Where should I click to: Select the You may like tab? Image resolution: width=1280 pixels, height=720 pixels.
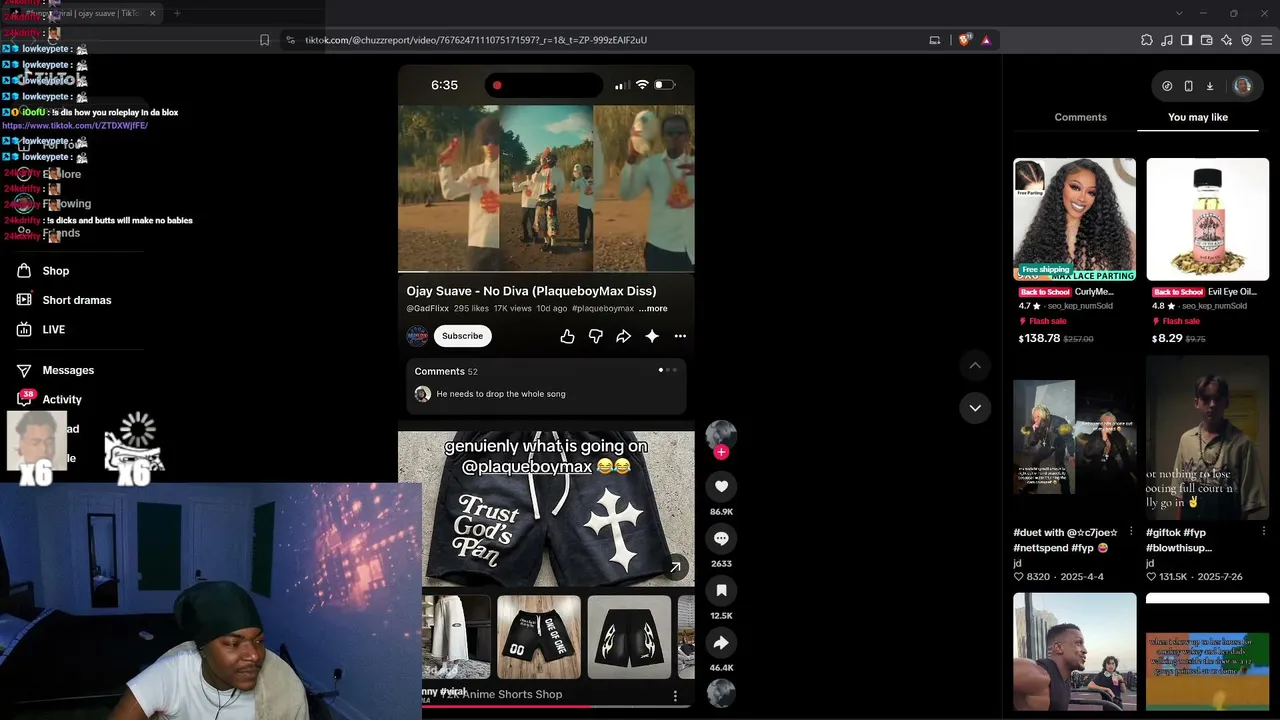pos(1198,117)
